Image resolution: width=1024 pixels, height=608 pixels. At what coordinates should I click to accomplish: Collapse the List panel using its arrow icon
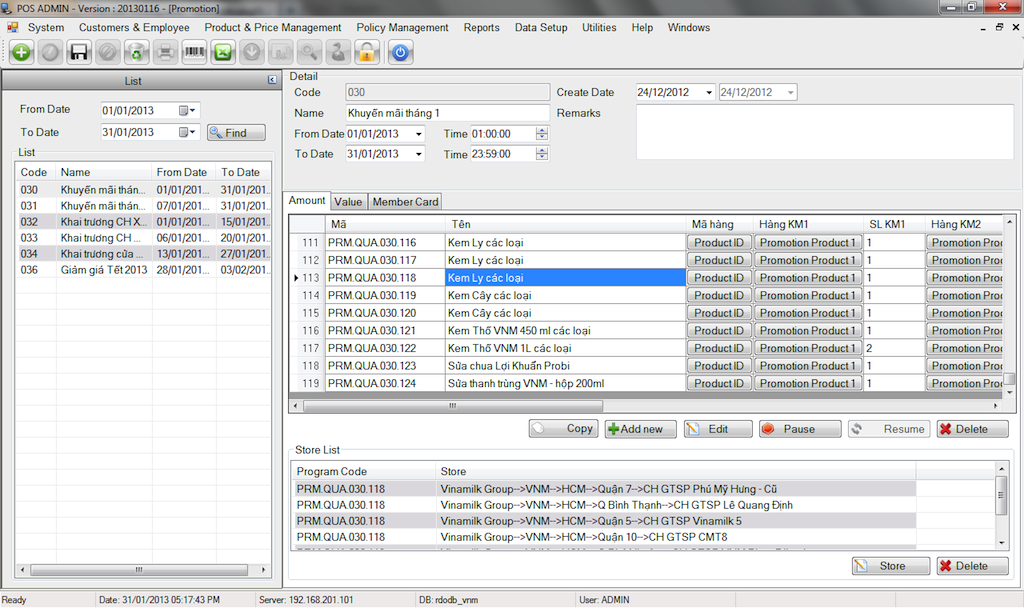coord(272,80)
